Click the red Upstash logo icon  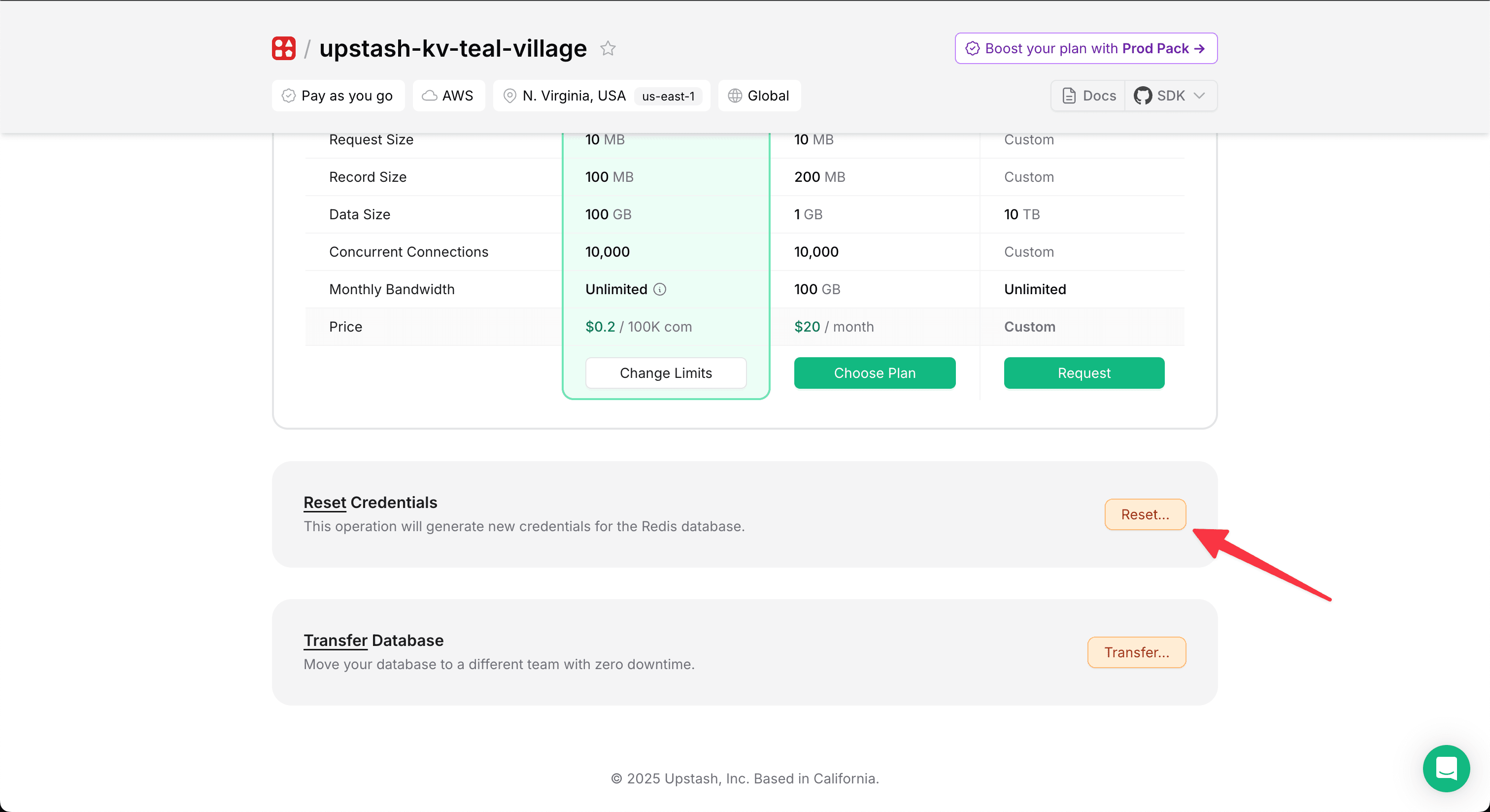[x=283, y=49]
